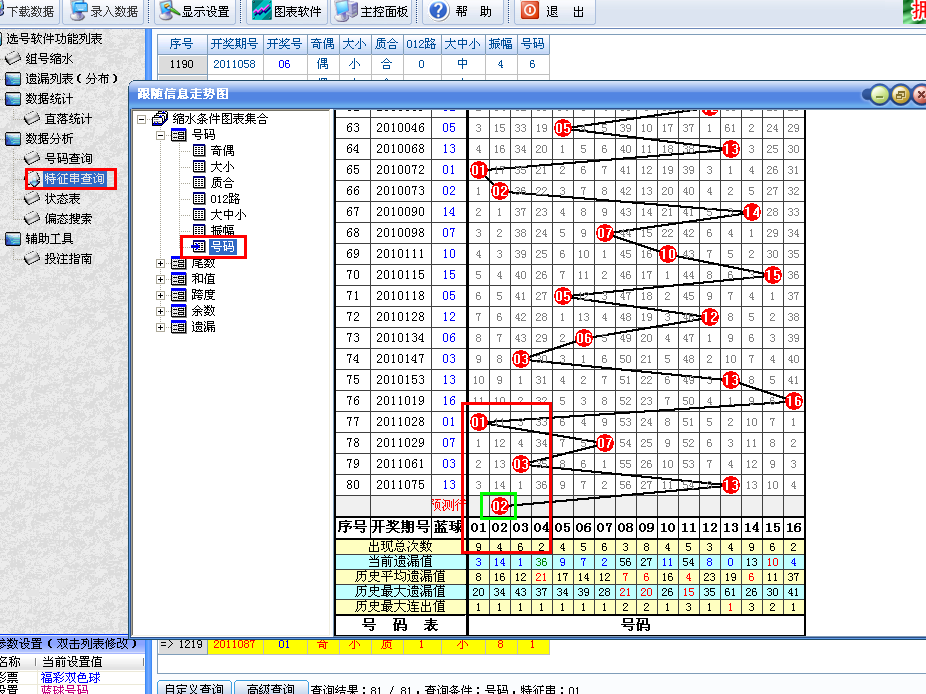Open 投注指南 under 辅助工具
This screenshot has height=694, width=926.
[68, 259]
